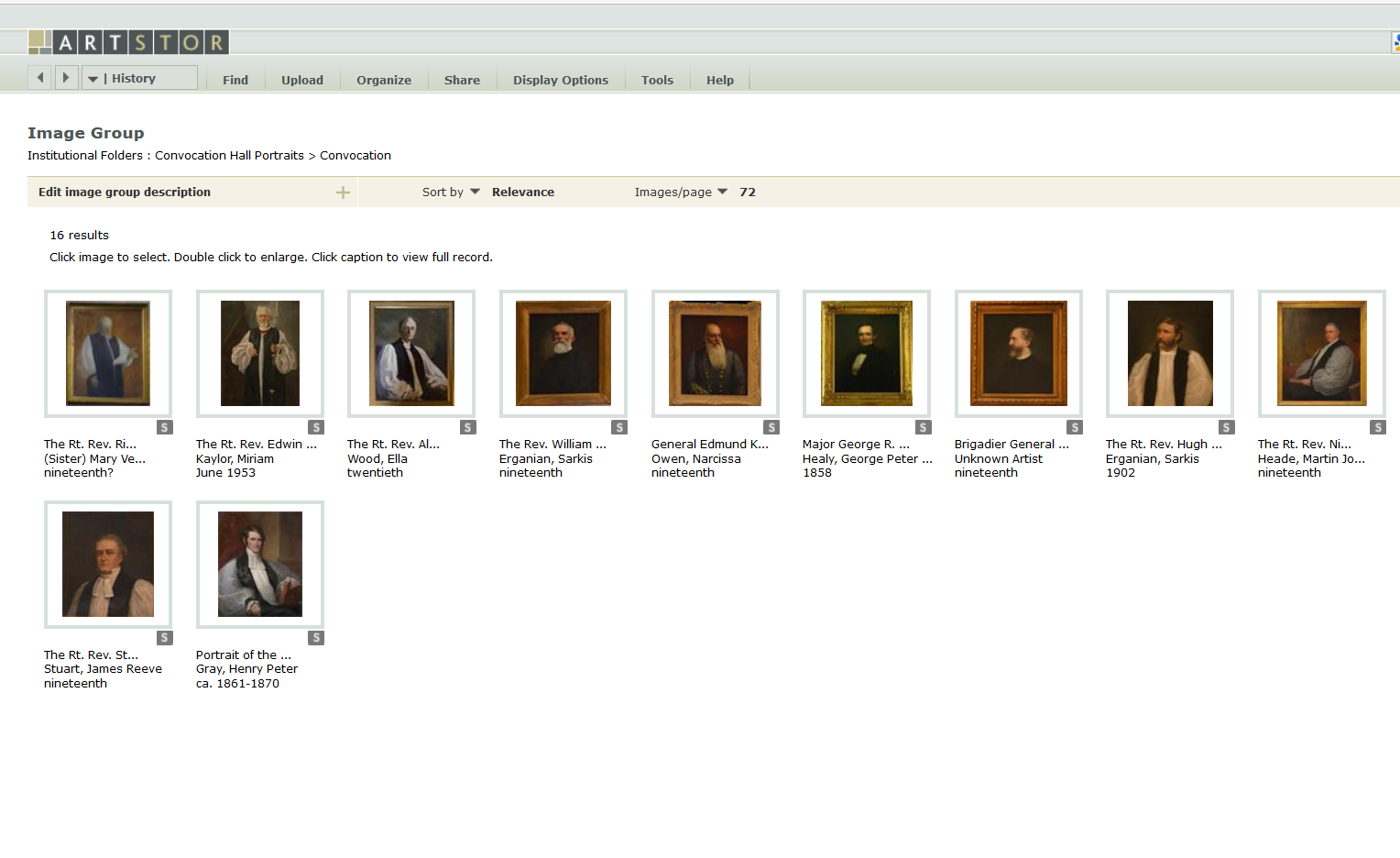Click Convocation Hall Portraits breadcrumb
Viewport: 1400px width, 858px height.
coord(229,155)
